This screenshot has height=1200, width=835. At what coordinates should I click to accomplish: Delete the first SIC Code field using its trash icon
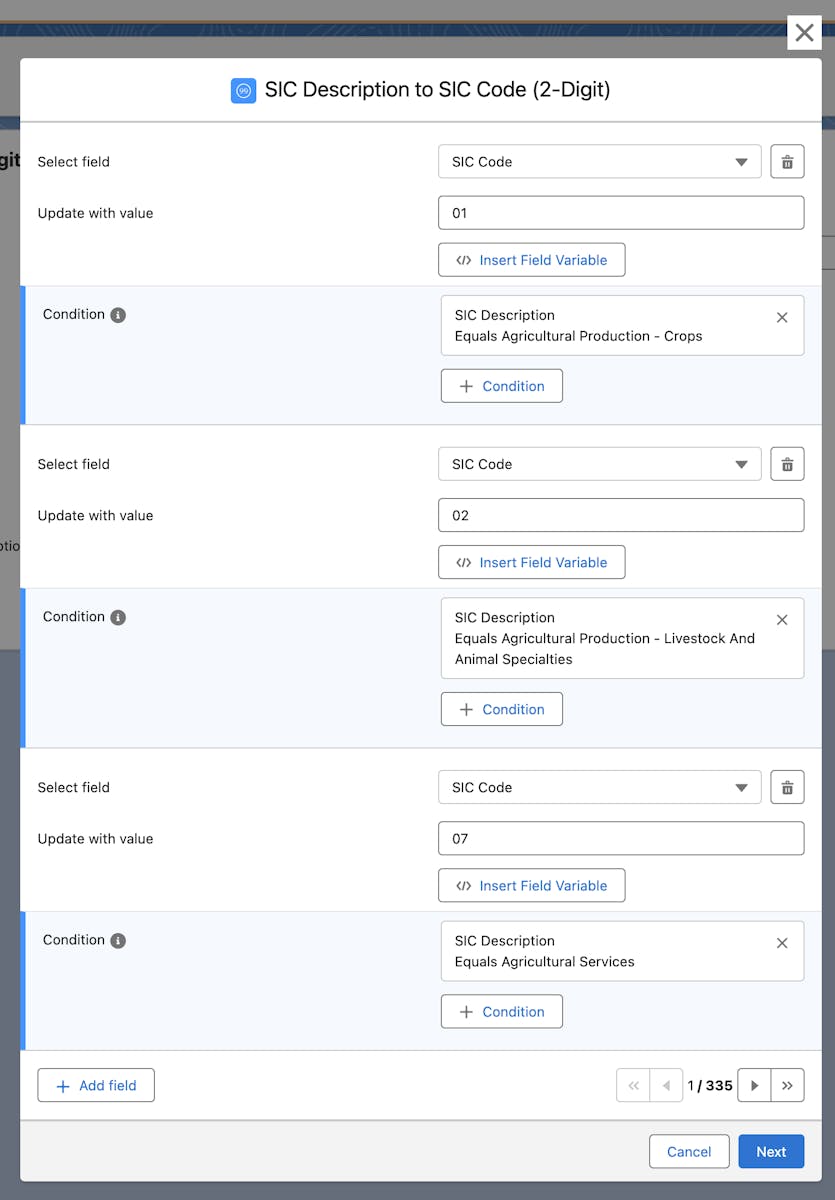[787, 161]
